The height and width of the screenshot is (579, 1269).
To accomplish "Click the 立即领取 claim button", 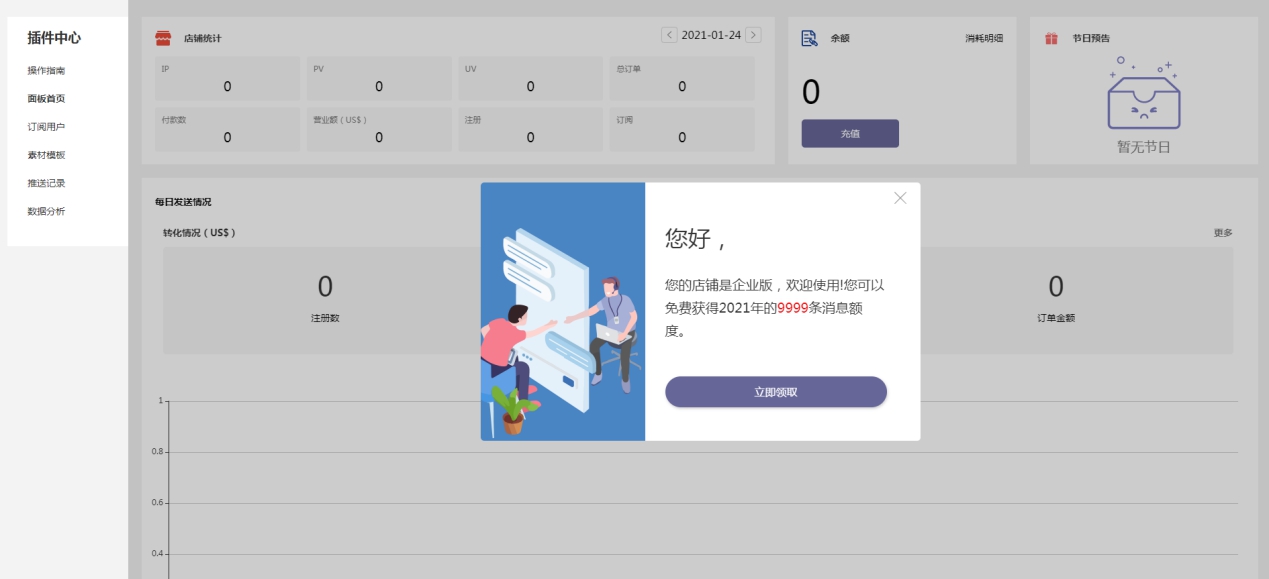I will tap(775, 392).
